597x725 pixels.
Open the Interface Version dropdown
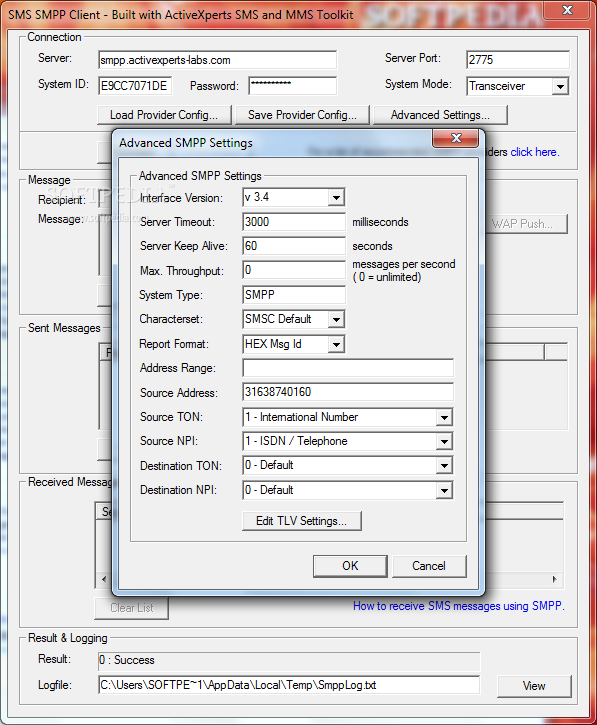[x=336, y=198]
